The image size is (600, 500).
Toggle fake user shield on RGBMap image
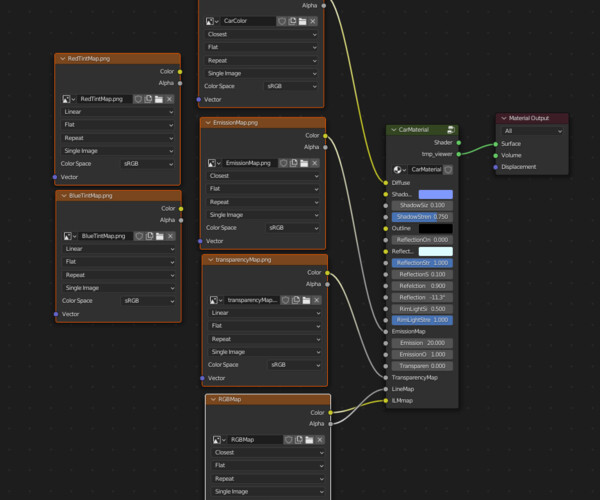289,440
